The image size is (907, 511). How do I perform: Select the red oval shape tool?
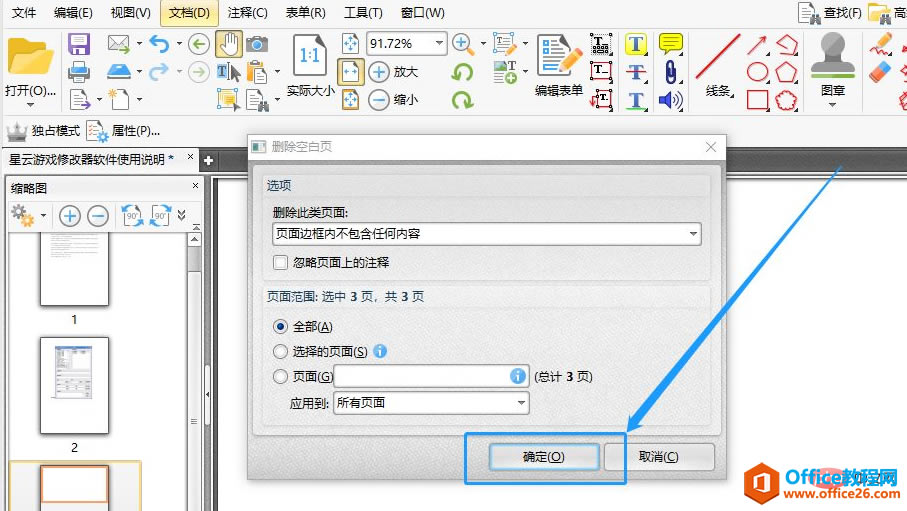[x=757, y=72]
